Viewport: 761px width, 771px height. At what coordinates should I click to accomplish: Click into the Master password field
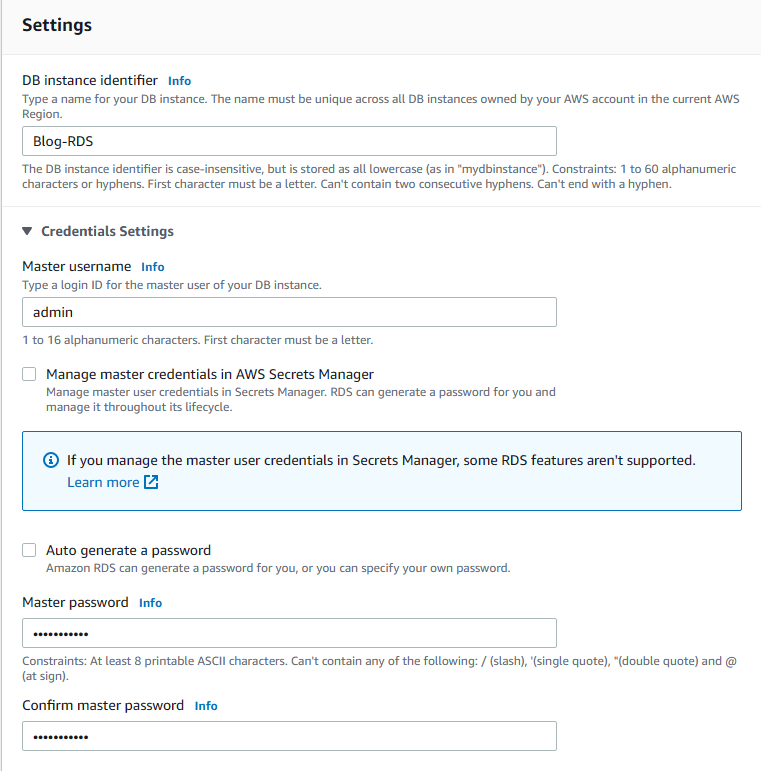(x=289, y=634)
